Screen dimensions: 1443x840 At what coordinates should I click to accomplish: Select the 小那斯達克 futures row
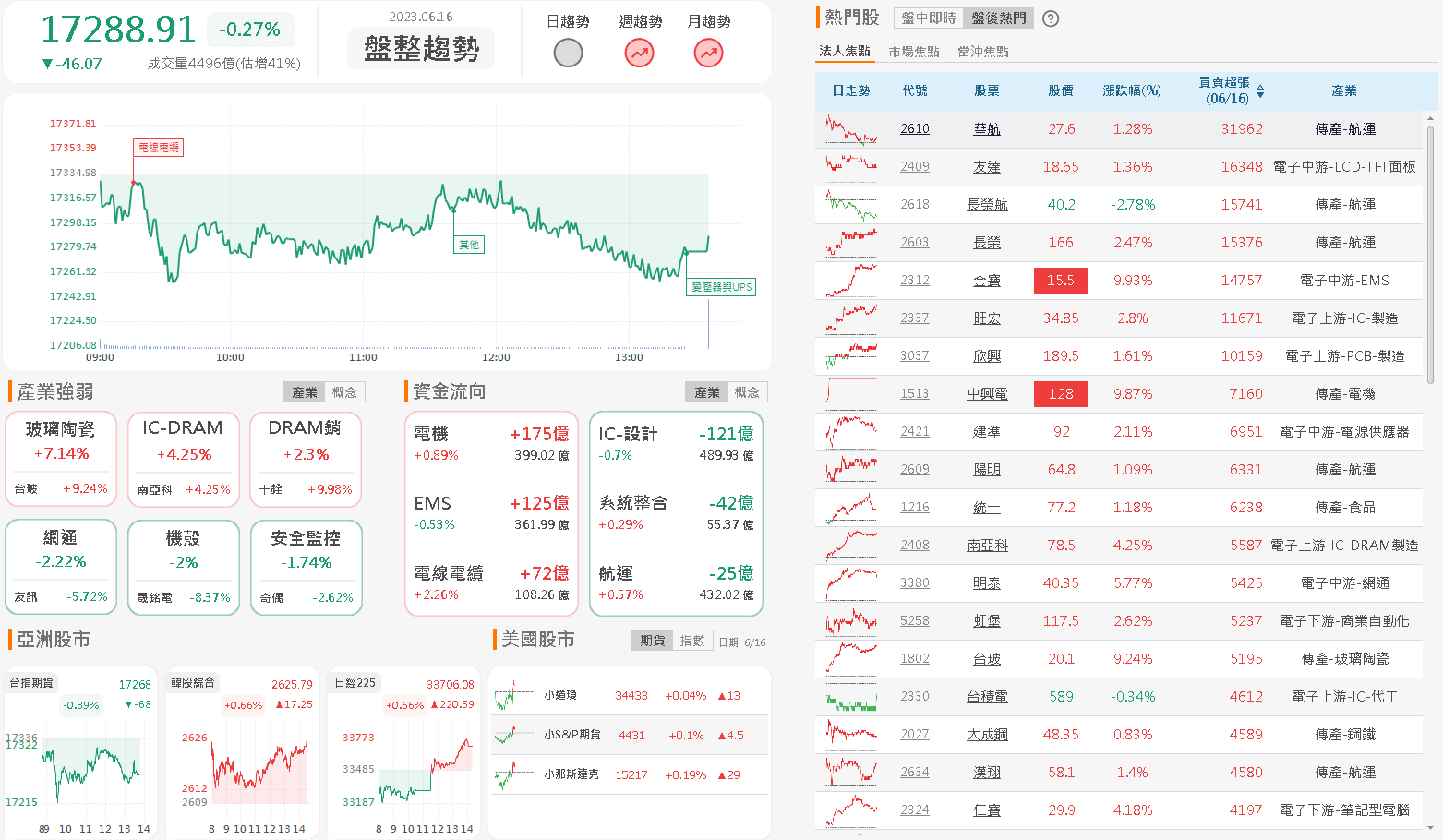(630, 775)
